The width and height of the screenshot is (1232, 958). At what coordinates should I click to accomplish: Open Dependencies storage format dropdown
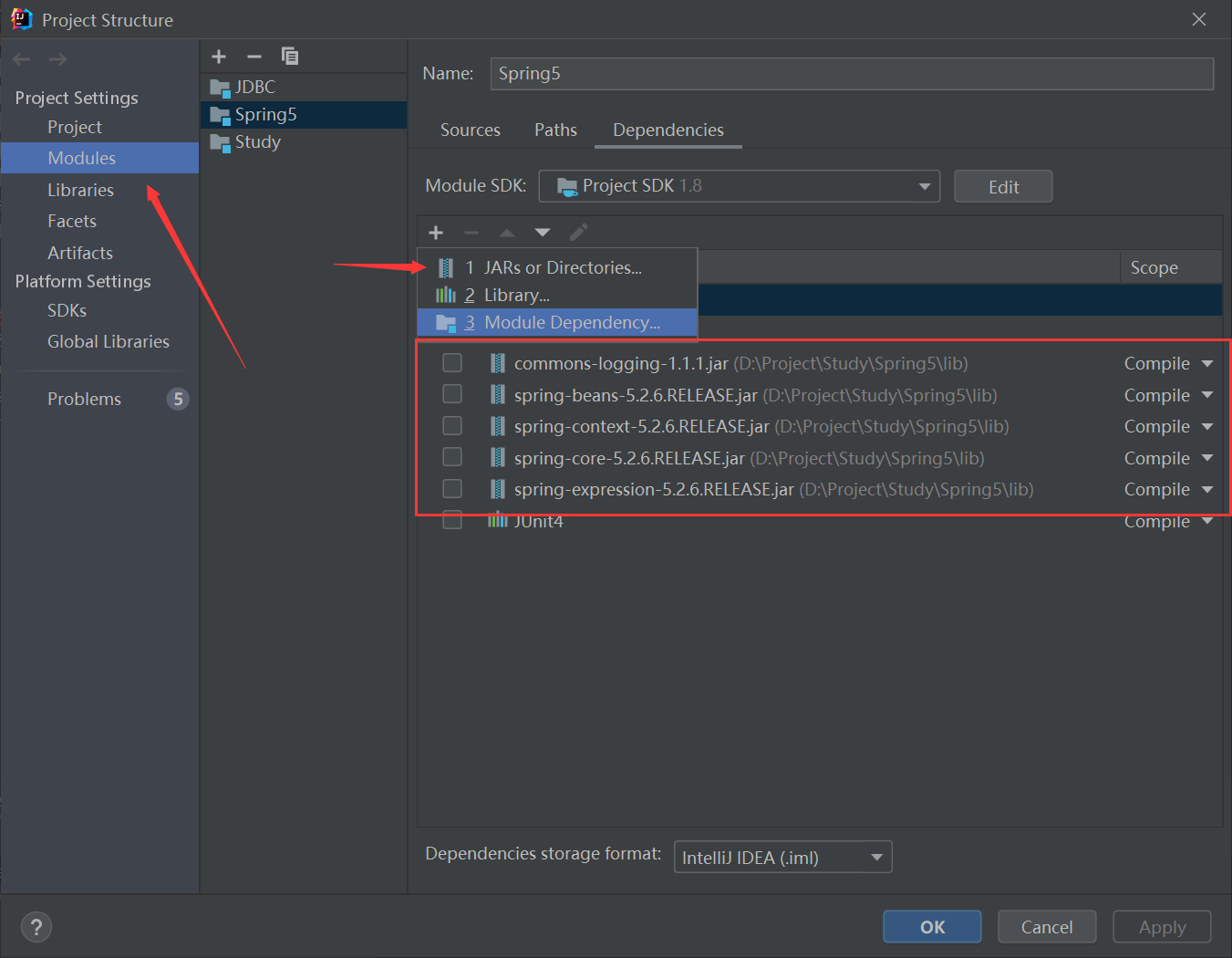[x=782, y=858]
